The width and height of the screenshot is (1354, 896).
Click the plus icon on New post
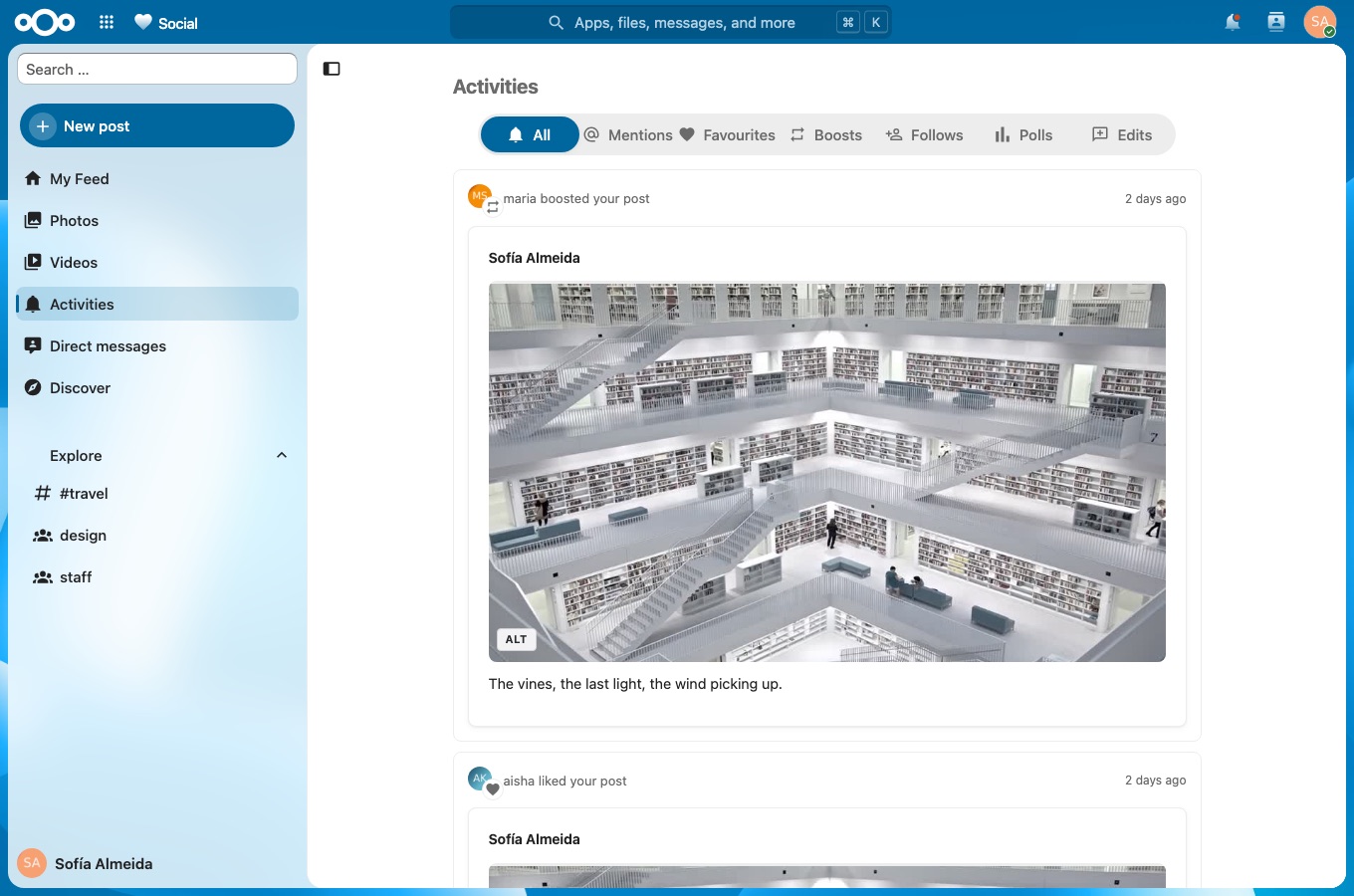pyautogui.click(x=43, y=126)
